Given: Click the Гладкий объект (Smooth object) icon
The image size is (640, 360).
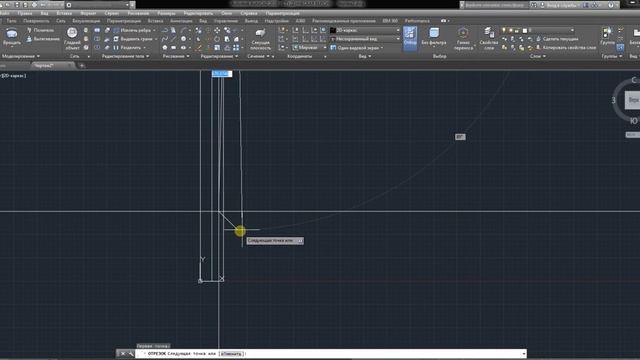Looking at the screenshot, I should tap(72, 39).
